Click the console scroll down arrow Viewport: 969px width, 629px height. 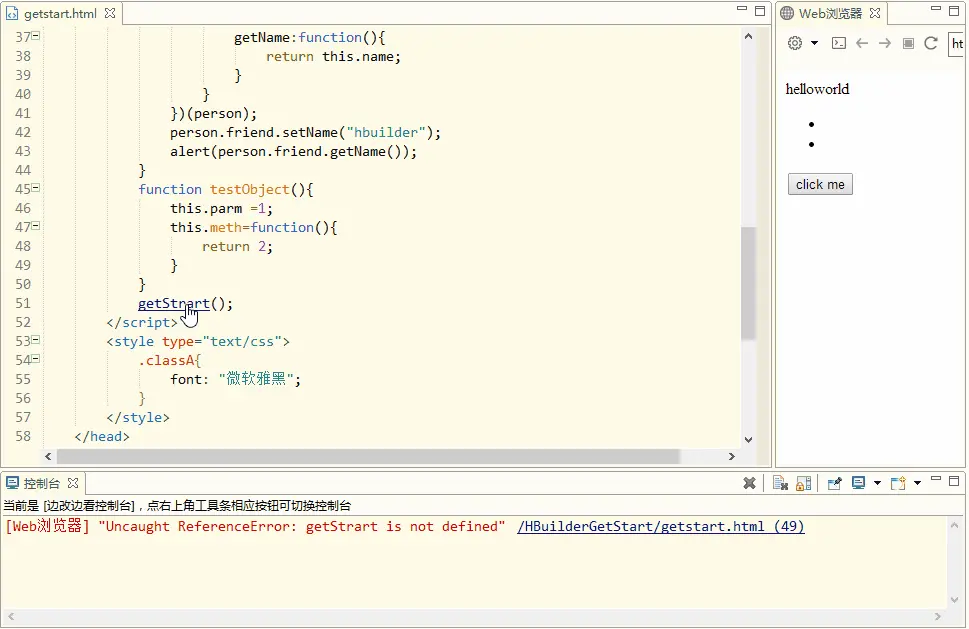click(955, 600)
